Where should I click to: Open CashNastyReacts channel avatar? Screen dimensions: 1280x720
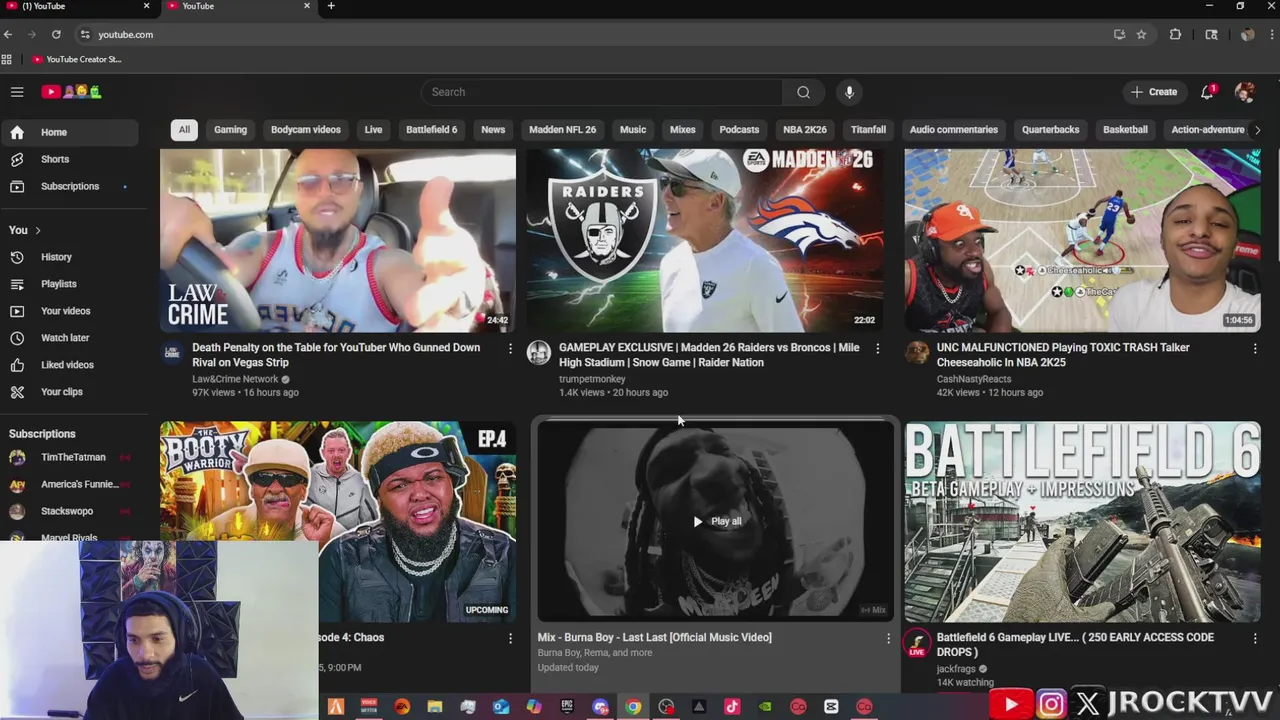[x=917, y=352]
